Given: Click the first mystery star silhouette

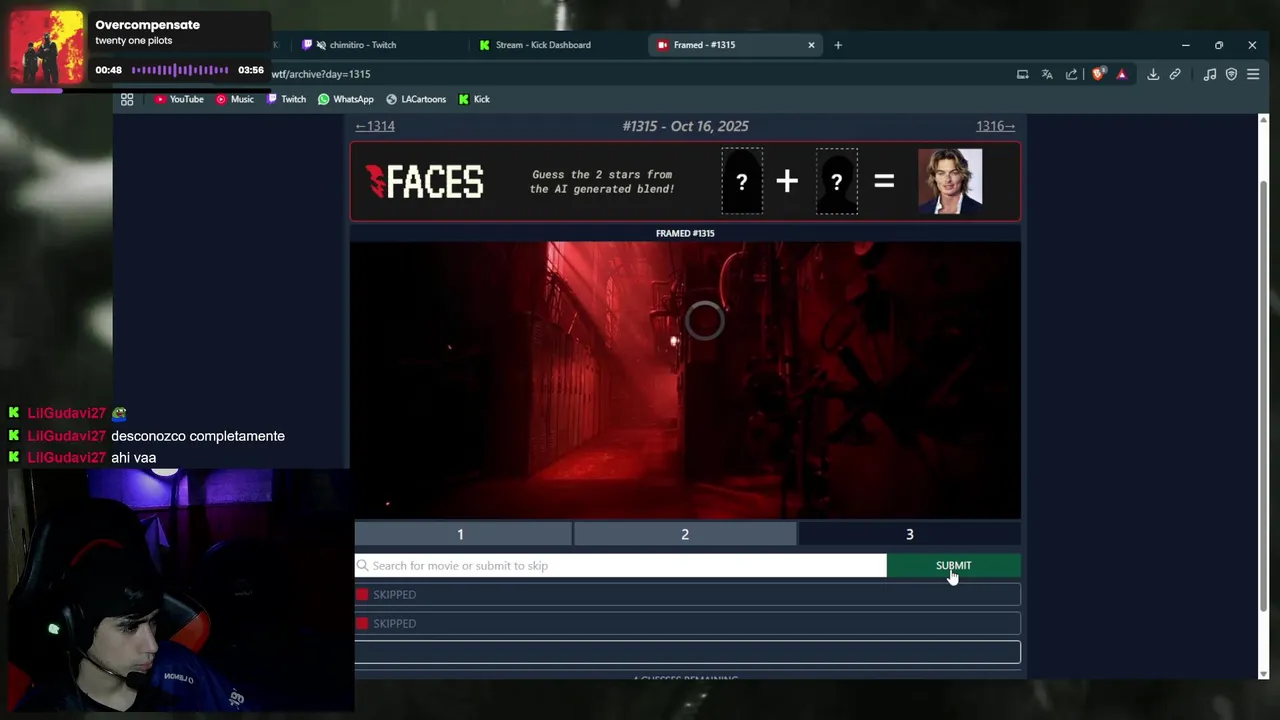Looking at the screenshot, I should pyautogui.click(x=742, y=181).
